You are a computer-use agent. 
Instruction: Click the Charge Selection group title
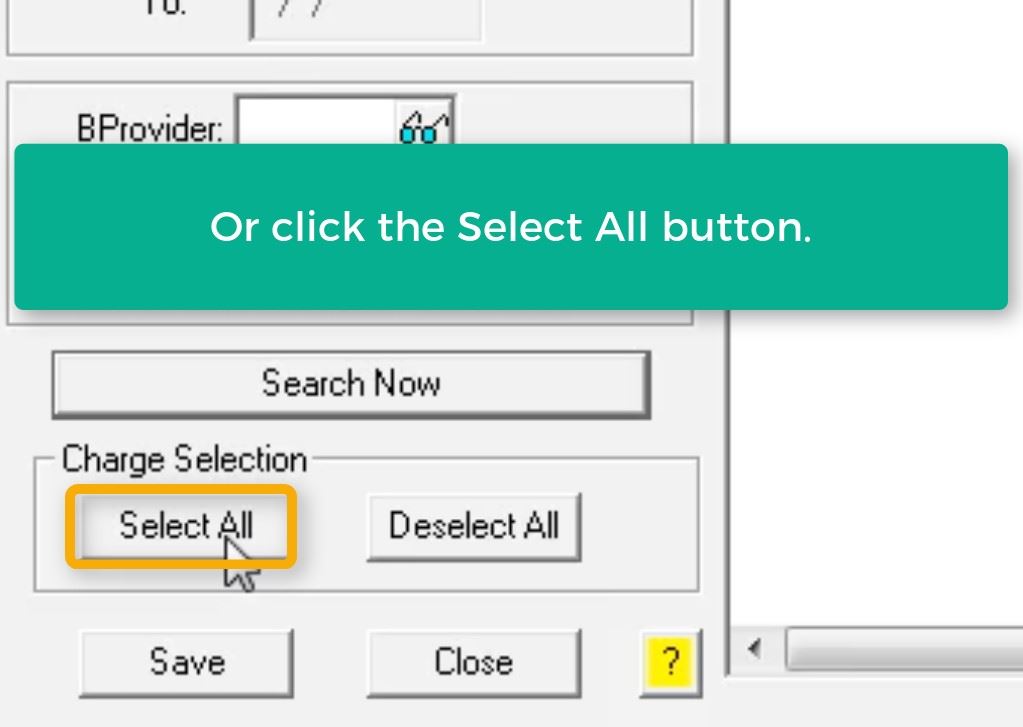(x=184, y=459)
